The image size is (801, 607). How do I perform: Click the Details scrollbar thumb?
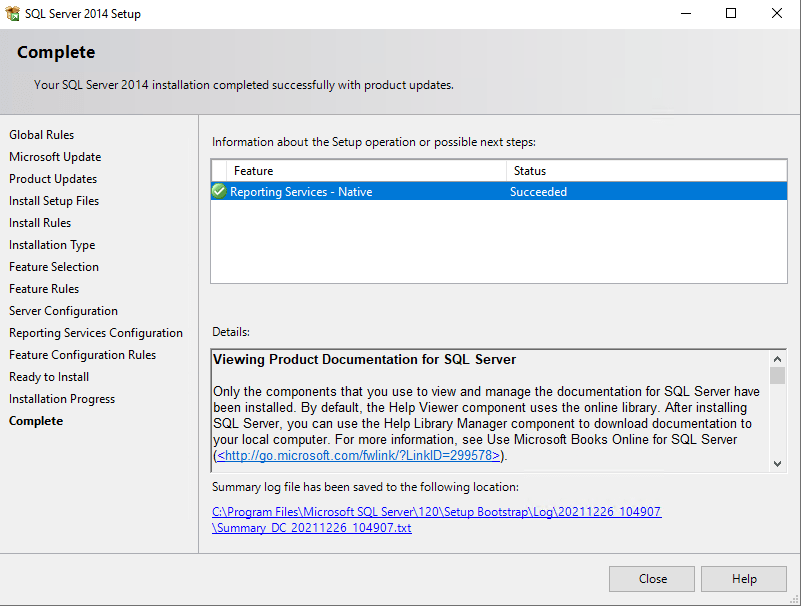777,376
